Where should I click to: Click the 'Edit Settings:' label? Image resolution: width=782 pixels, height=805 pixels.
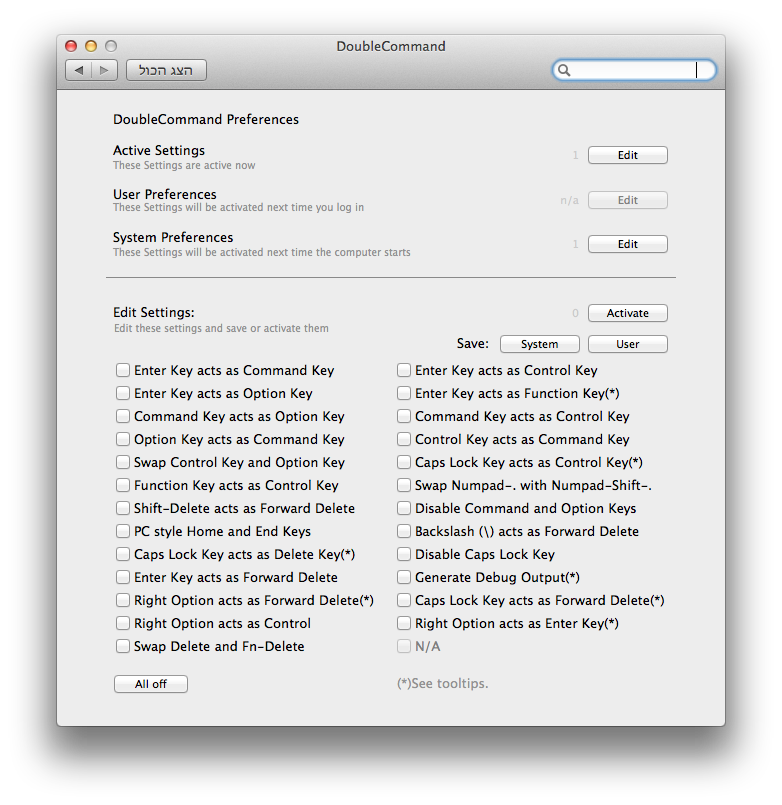(x=154, y=313)
